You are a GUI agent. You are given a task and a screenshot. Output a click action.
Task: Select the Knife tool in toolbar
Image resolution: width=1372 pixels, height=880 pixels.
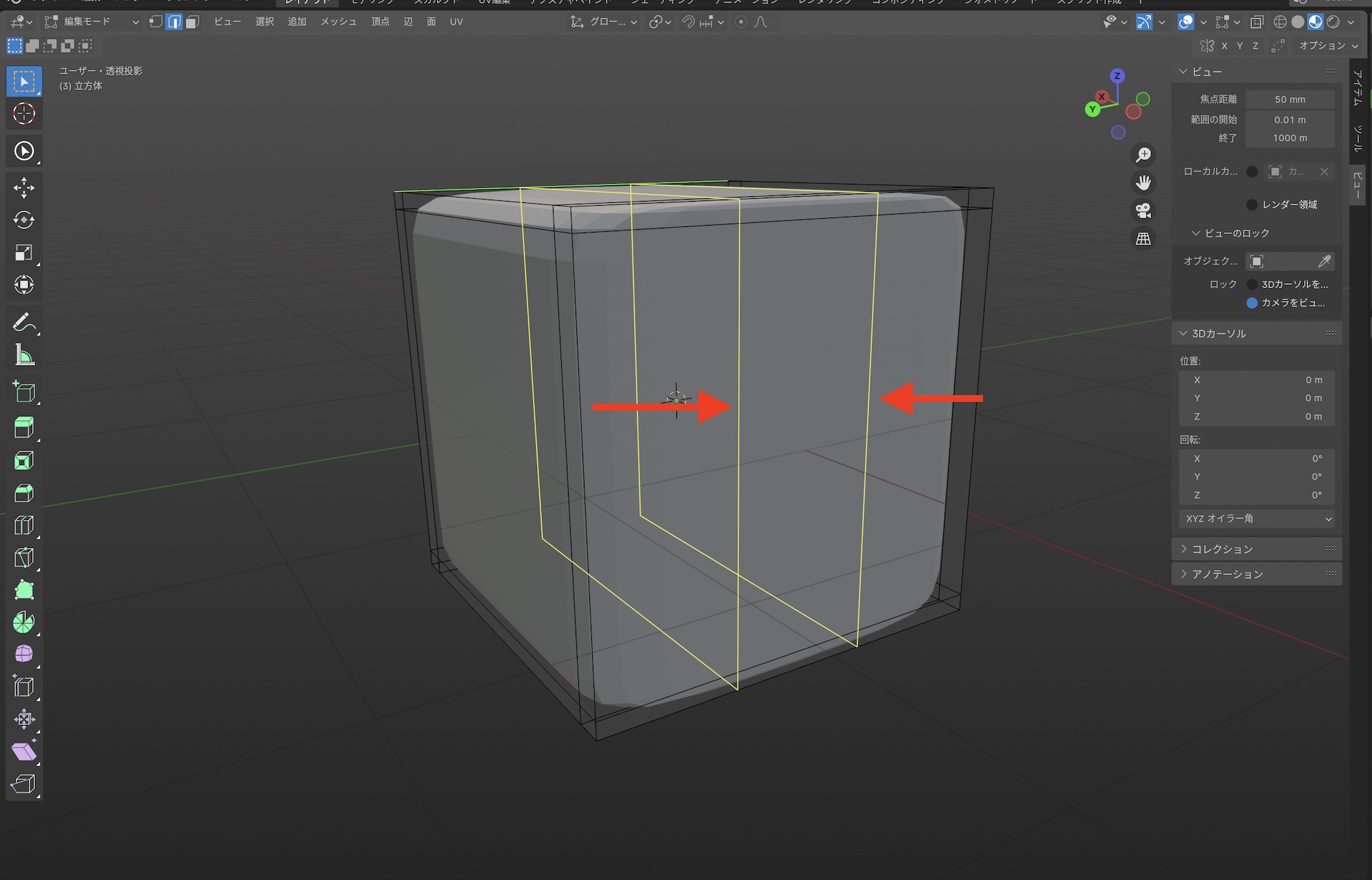24,558
